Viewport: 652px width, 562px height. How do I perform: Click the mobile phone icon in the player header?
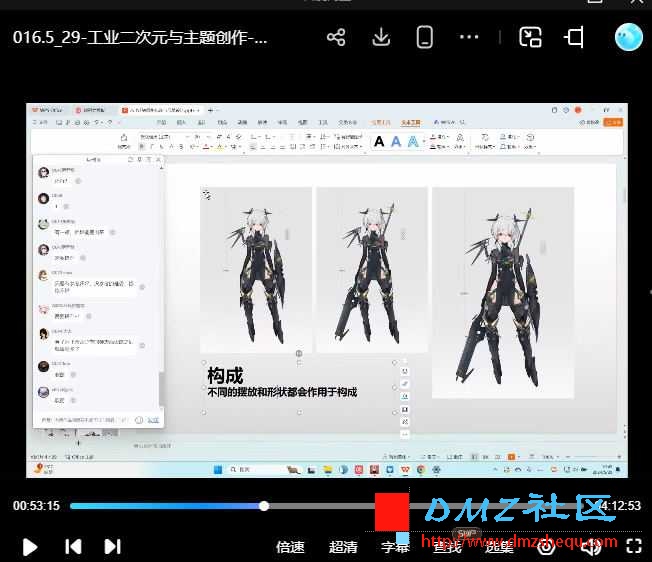click(425, 37)
